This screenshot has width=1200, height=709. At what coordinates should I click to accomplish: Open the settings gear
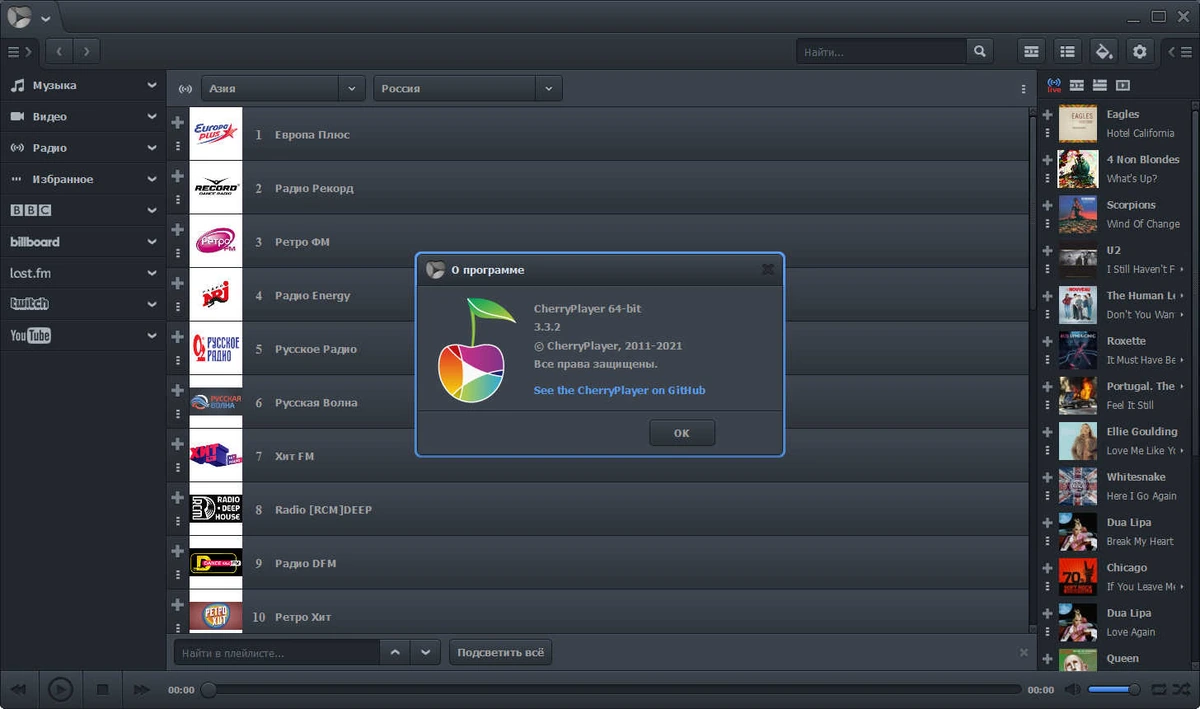pyautogui.click(x=1139, y=51)
